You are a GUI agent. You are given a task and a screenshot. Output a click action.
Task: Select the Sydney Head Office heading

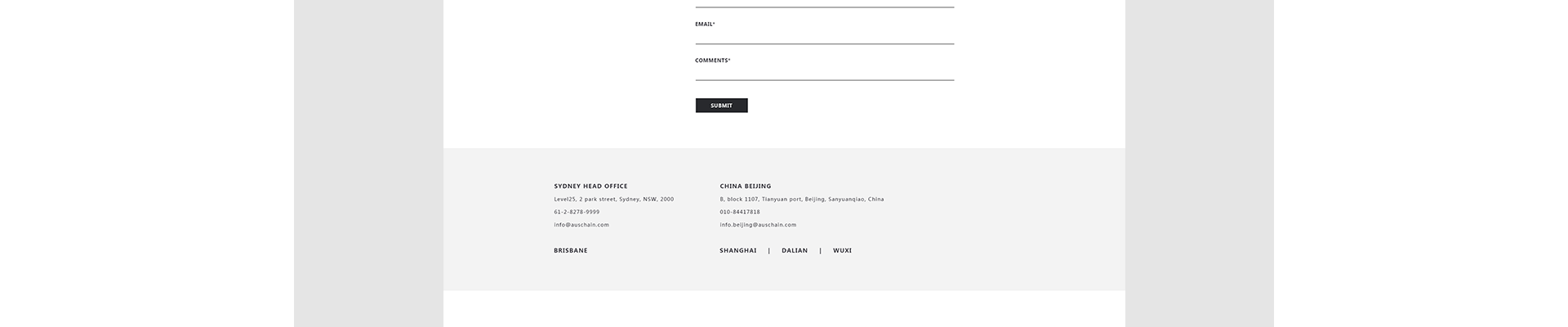(x=590, y=186)
